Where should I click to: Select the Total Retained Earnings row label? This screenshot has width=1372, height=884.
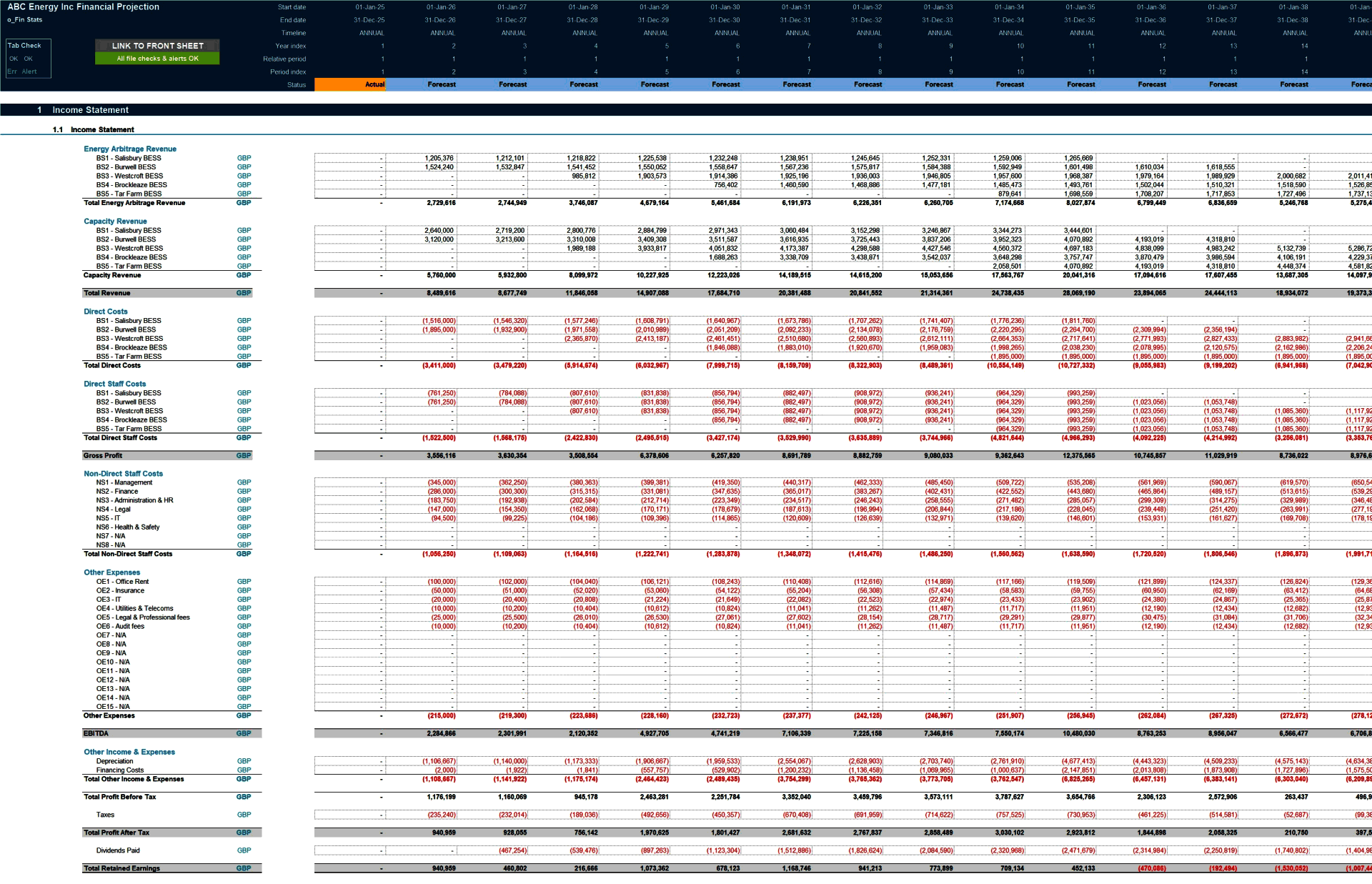click(x=121, y=868)
